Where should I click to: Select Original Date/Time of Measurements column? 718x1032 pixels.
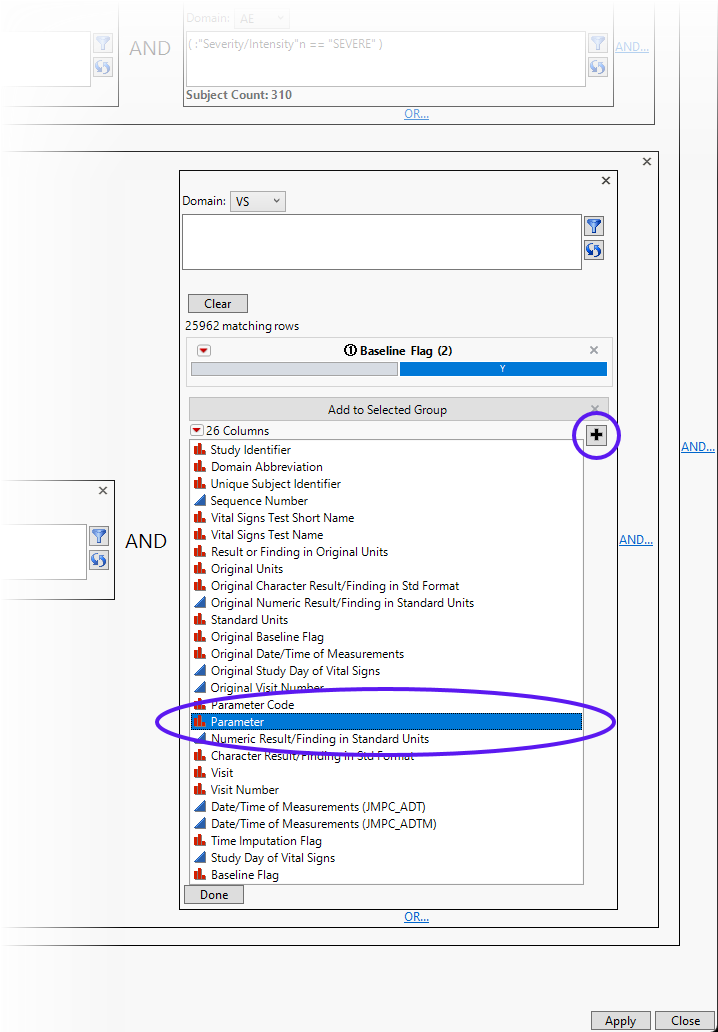[x=386, y=654]
